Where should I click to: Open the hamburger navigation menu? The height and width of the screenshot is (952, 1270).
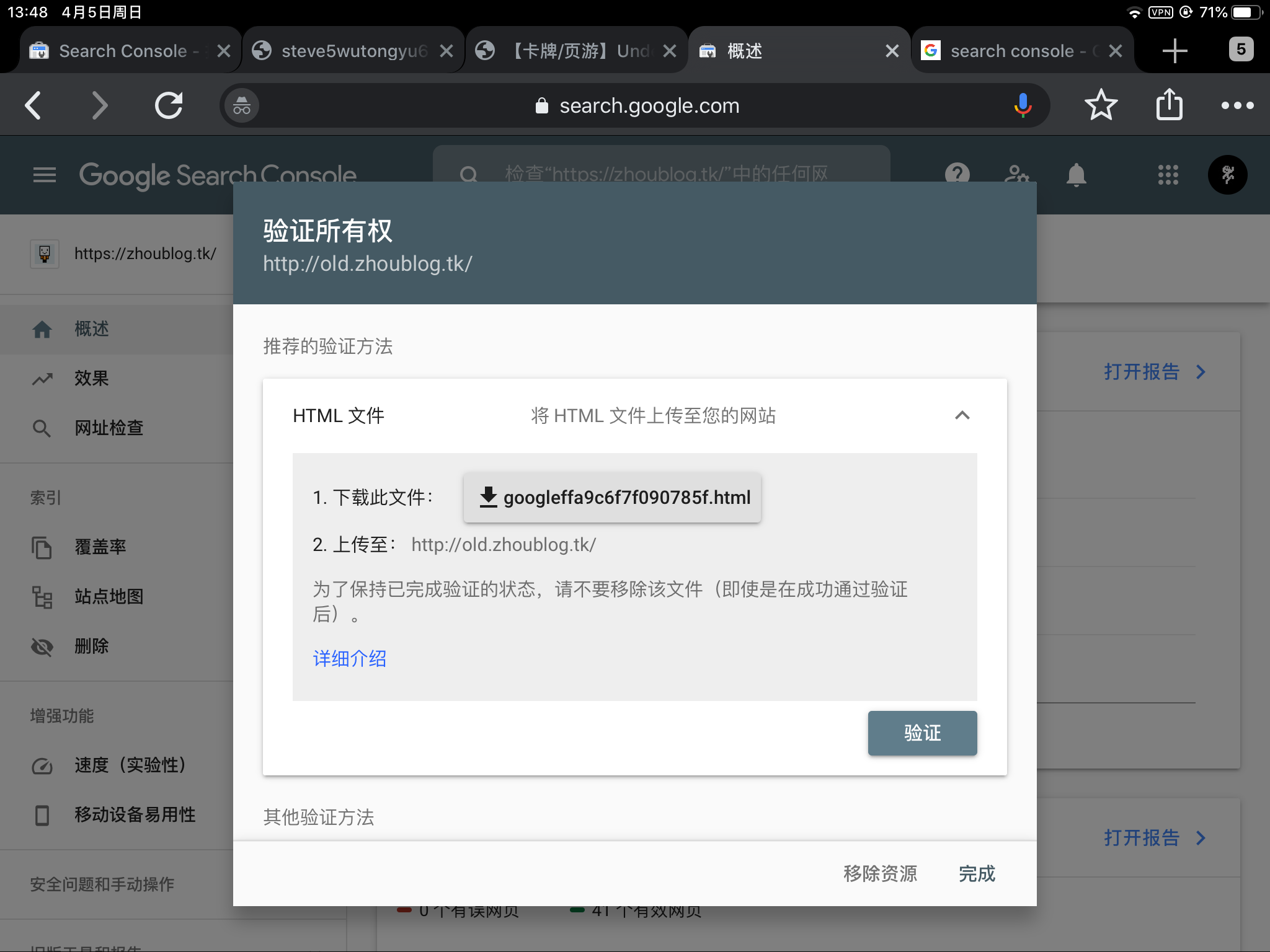[45, 175]
